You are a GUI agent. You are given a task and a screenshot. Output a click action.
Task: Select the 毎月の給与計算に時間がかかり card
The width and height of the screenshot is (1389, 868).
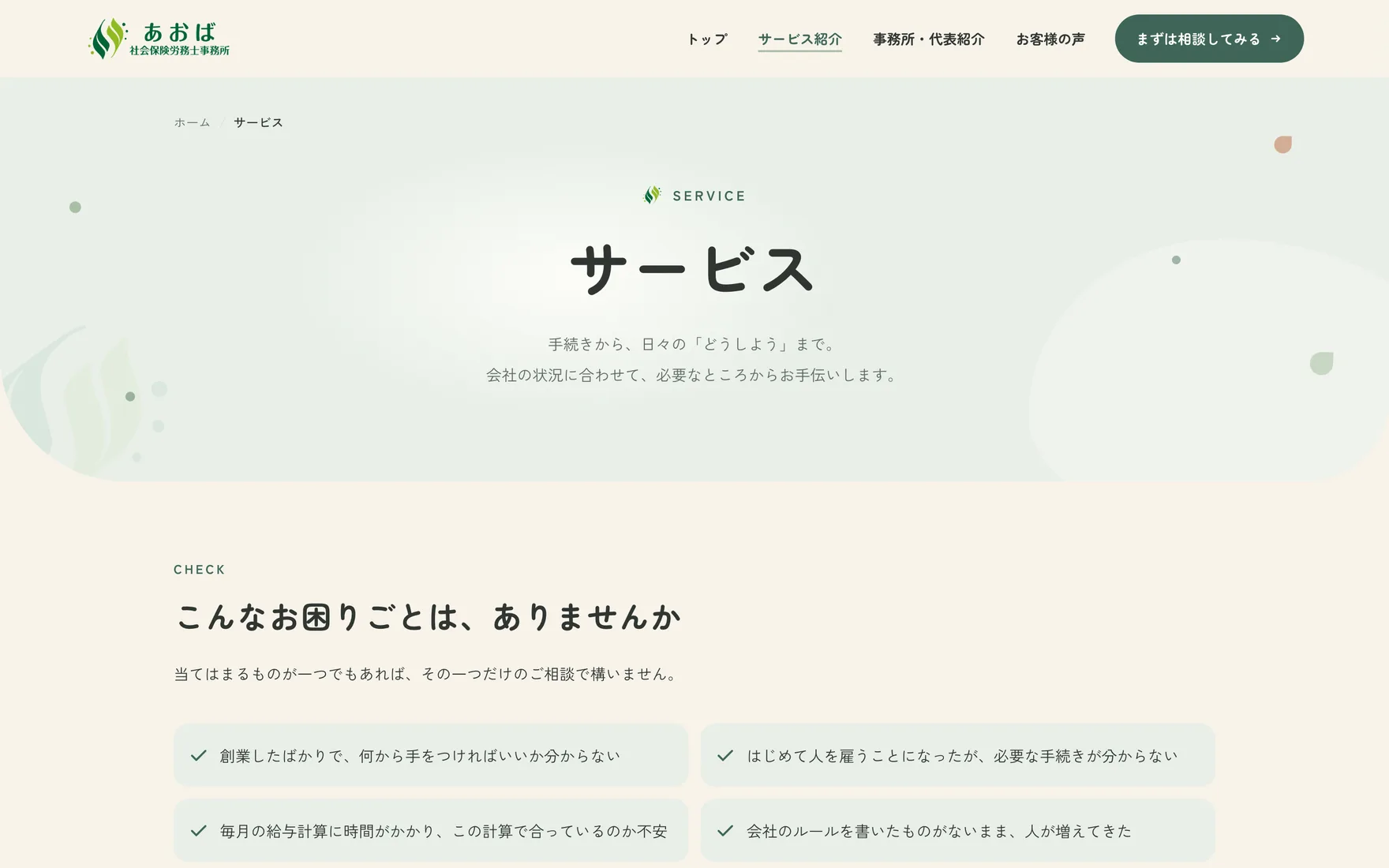431,830
